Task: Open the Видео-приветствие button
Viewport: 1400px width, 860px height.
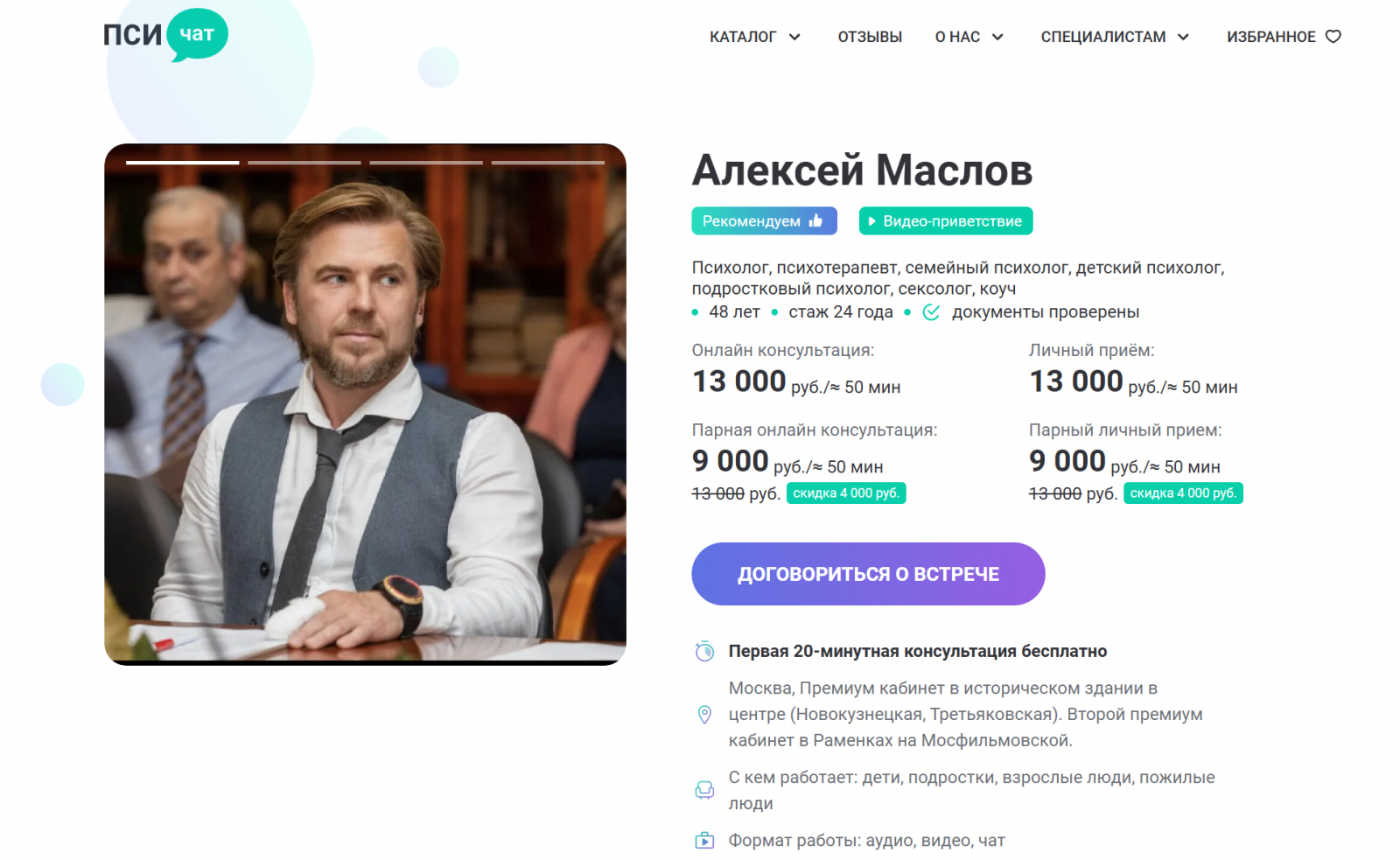Action: coord(946,221)
